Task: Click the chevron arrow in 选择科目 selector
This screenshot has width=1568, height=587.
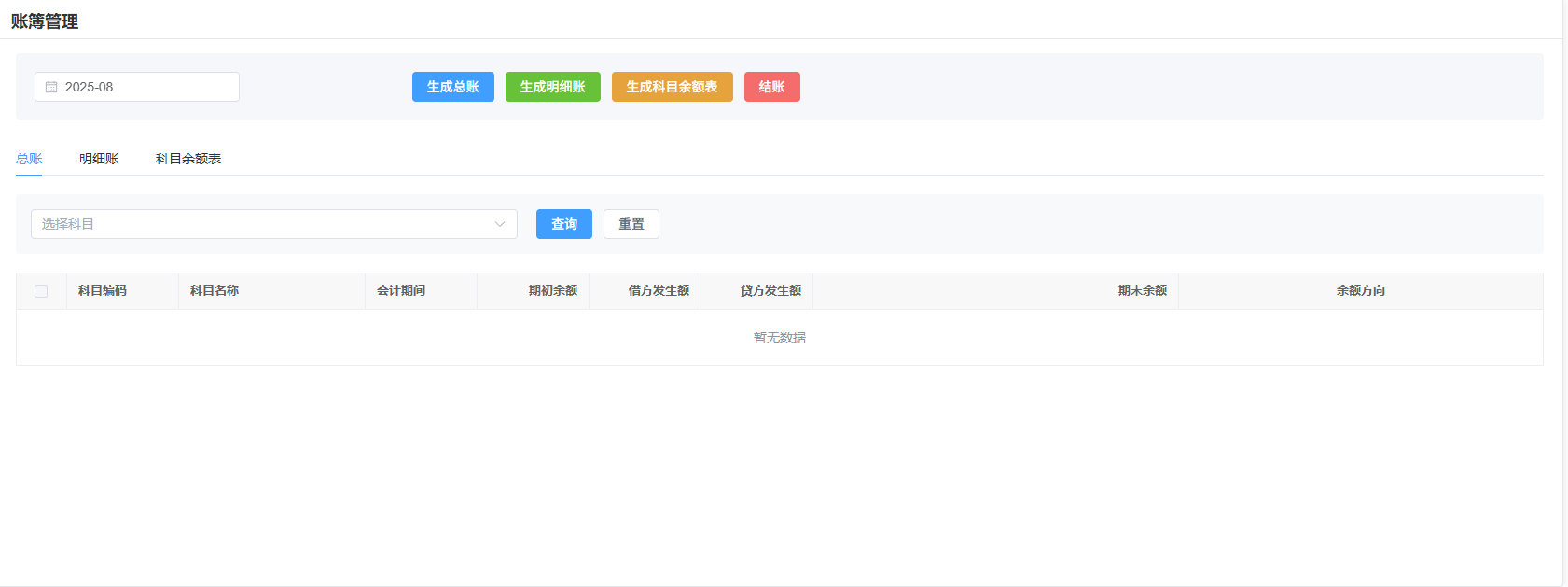Action: point(500,224)
